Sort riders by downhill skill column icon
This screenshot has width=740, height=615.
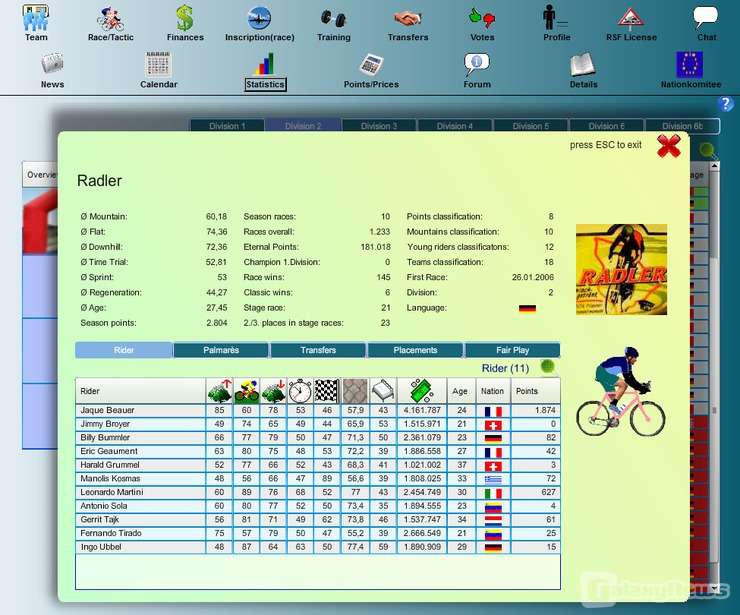pyautogui.click(x=273, y=391)
